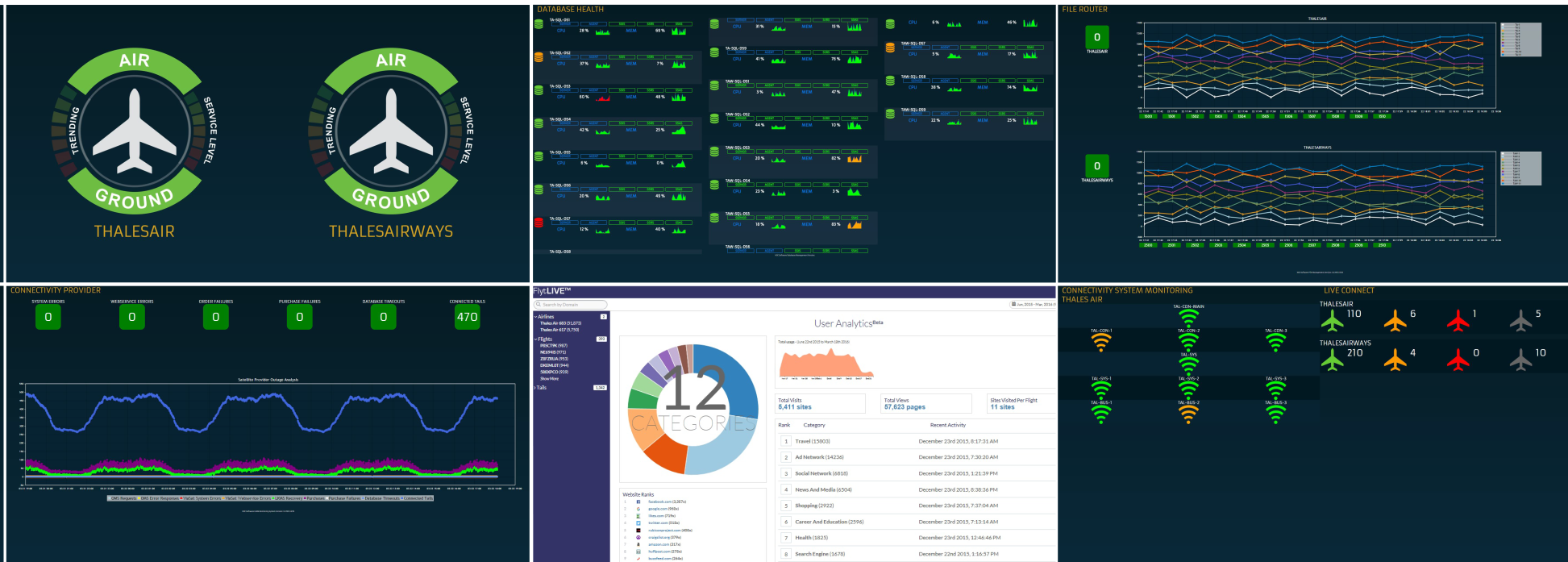Click the News And Media (6504) row
The image size is (1568, 562).
[916, 489]
